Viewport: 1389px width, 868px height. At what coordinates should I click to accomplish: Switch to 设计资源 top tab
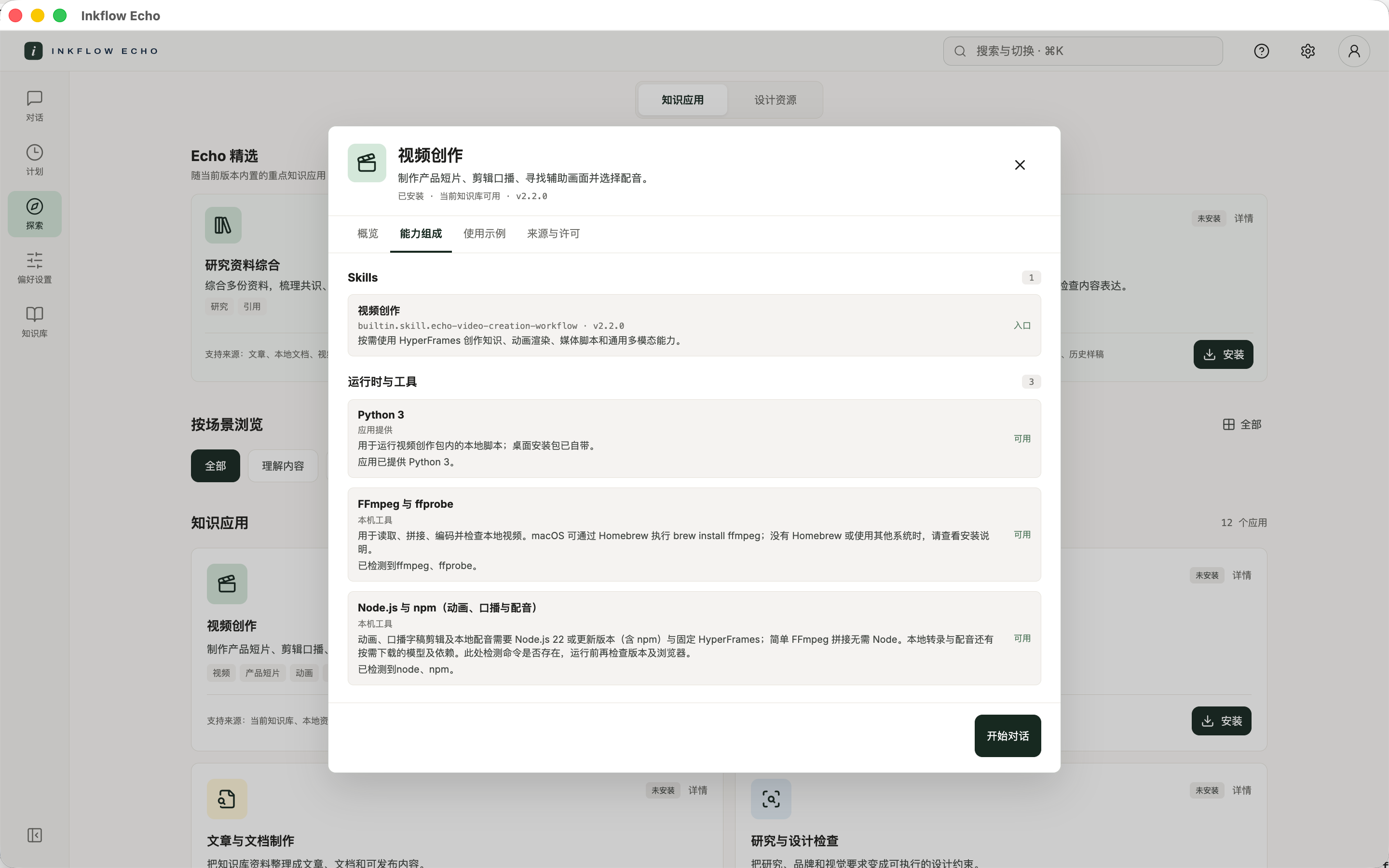tap(775, 100)
